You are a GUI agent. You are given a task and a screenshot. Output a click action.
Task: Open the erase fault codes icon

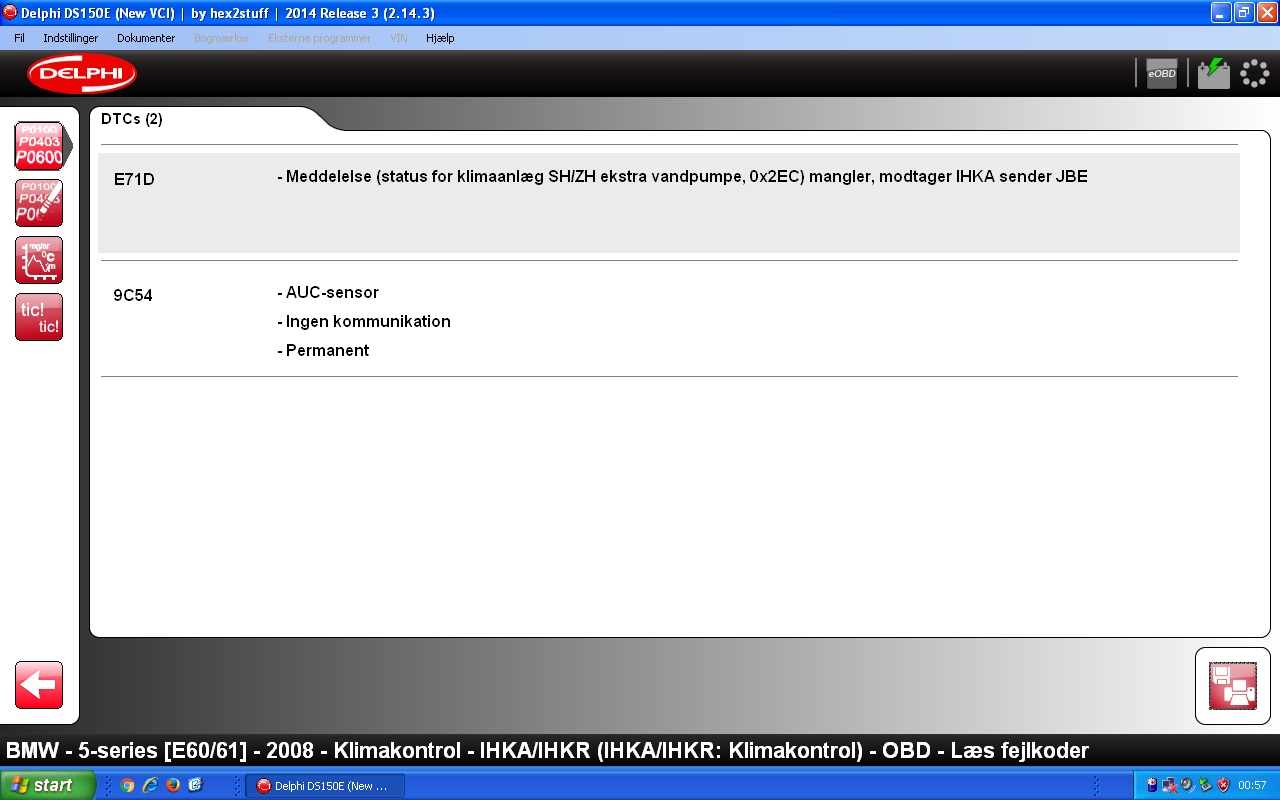click(x=39, y=203)
